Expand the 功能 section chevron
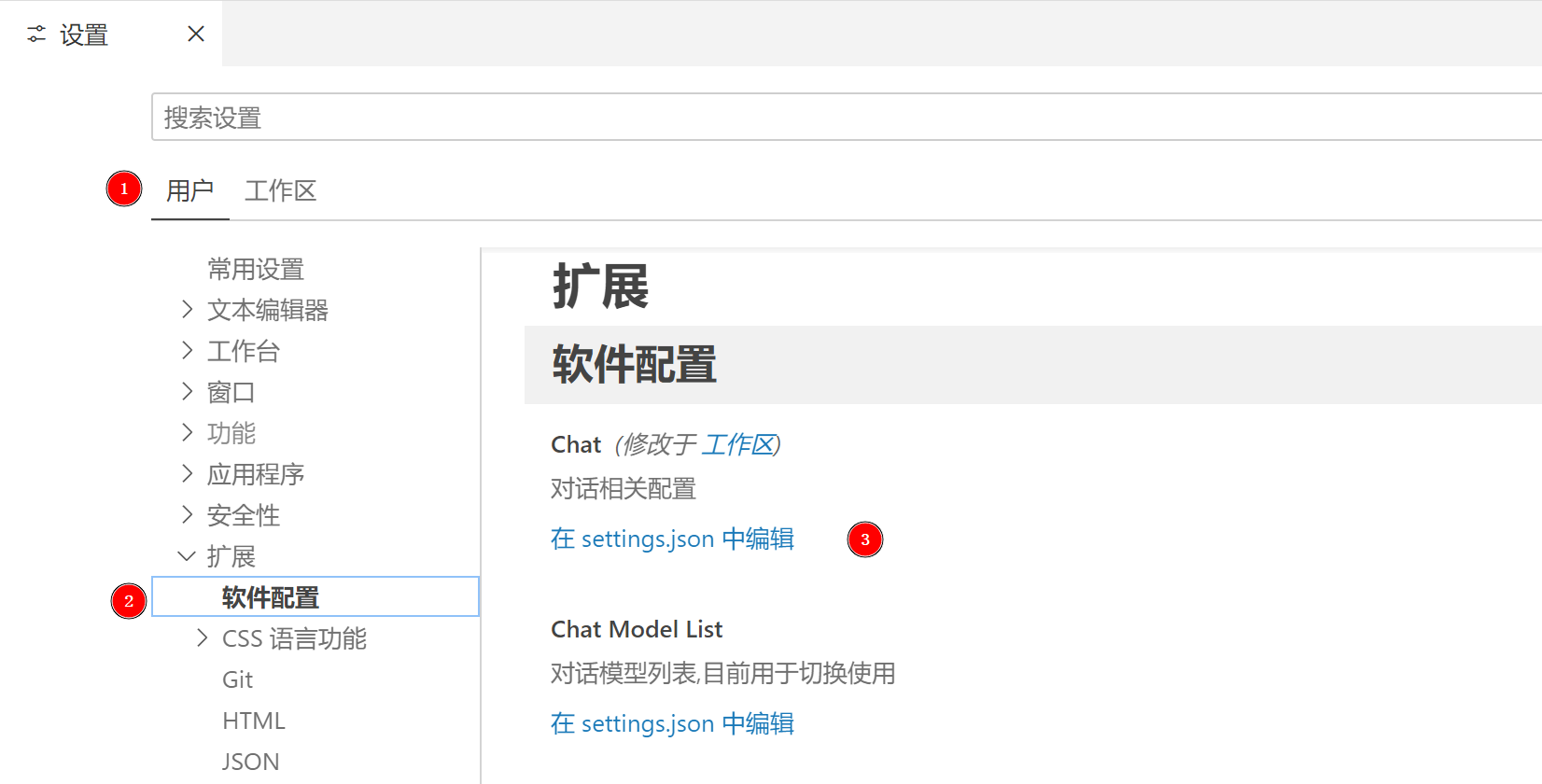Screen dimensions: 1542x784 pos(188,433)
